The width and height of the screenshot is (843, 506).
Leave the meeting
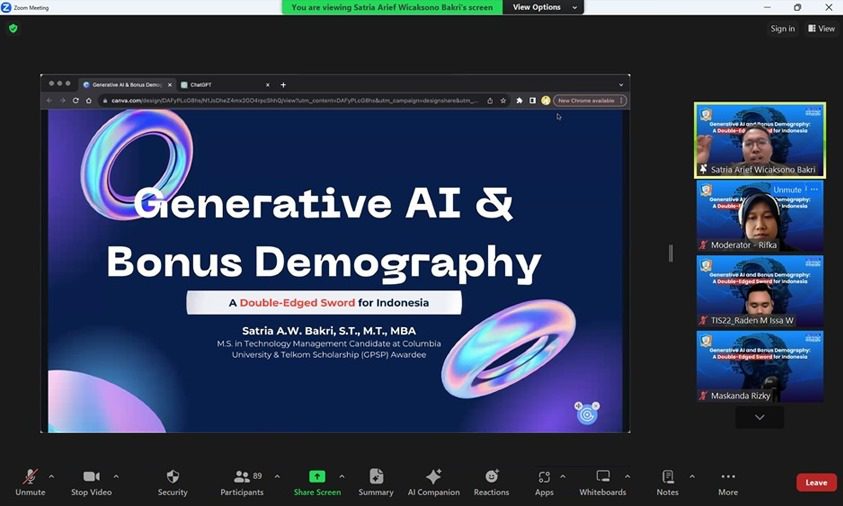click(x=816, y=482)
